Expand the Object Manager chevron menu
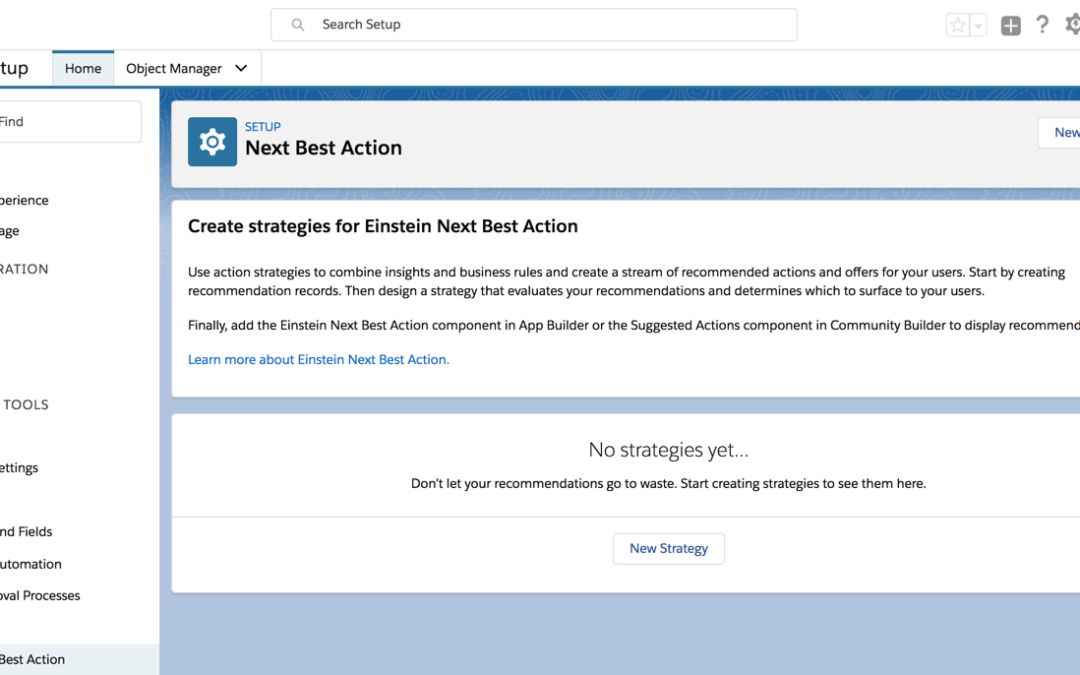Viewport: 1080px width, 675px height. (241, 69)
